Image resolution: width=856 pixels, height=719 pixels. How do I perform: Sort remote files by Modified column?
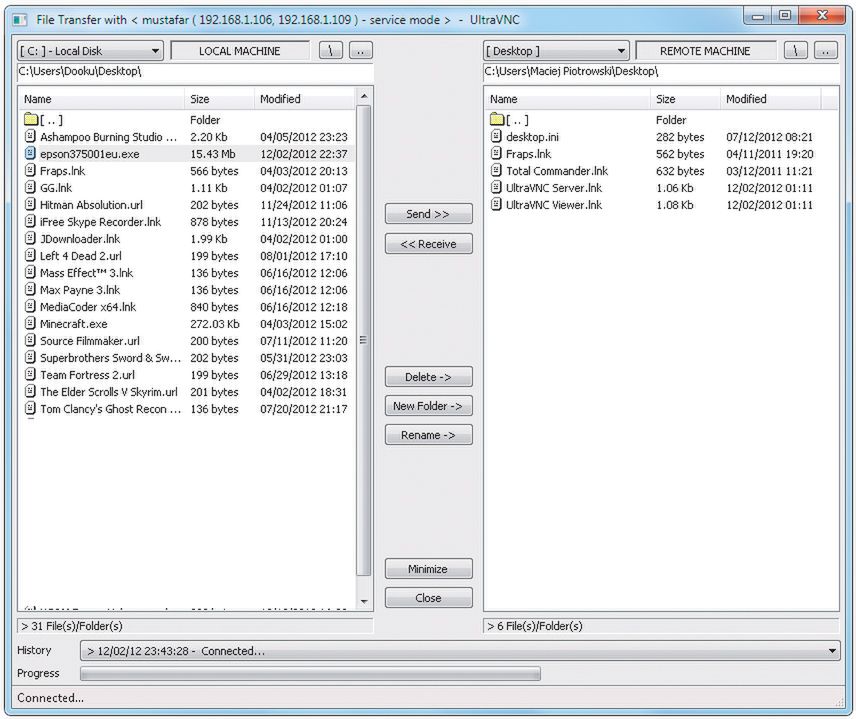pyautogui.click(x=770, y=99)
